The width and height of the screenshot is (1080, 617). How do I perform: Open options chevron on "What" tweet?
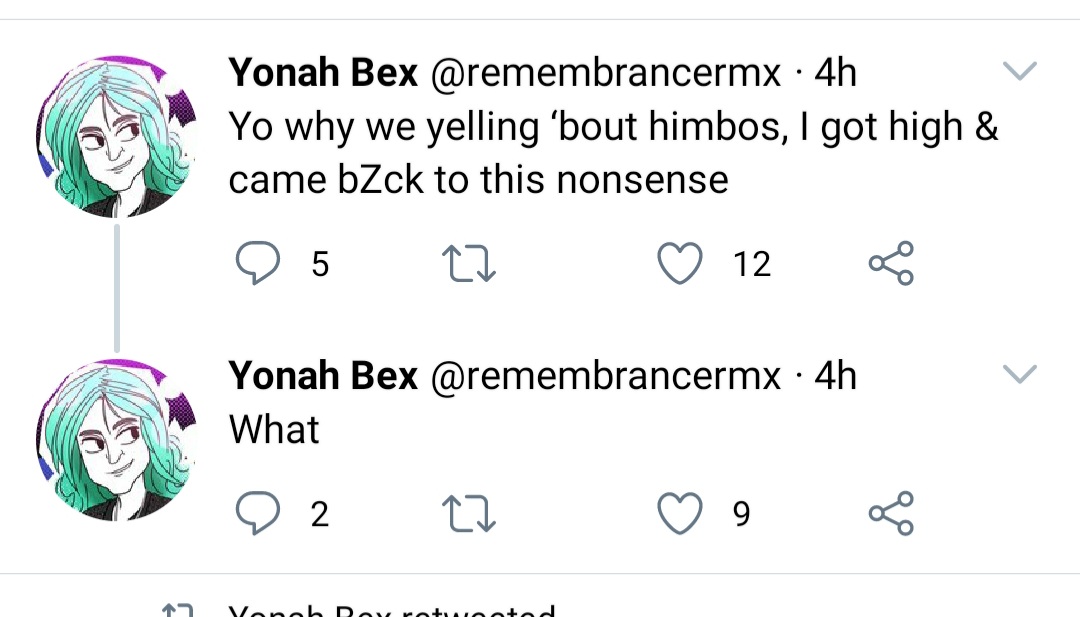pos(1020,374)
